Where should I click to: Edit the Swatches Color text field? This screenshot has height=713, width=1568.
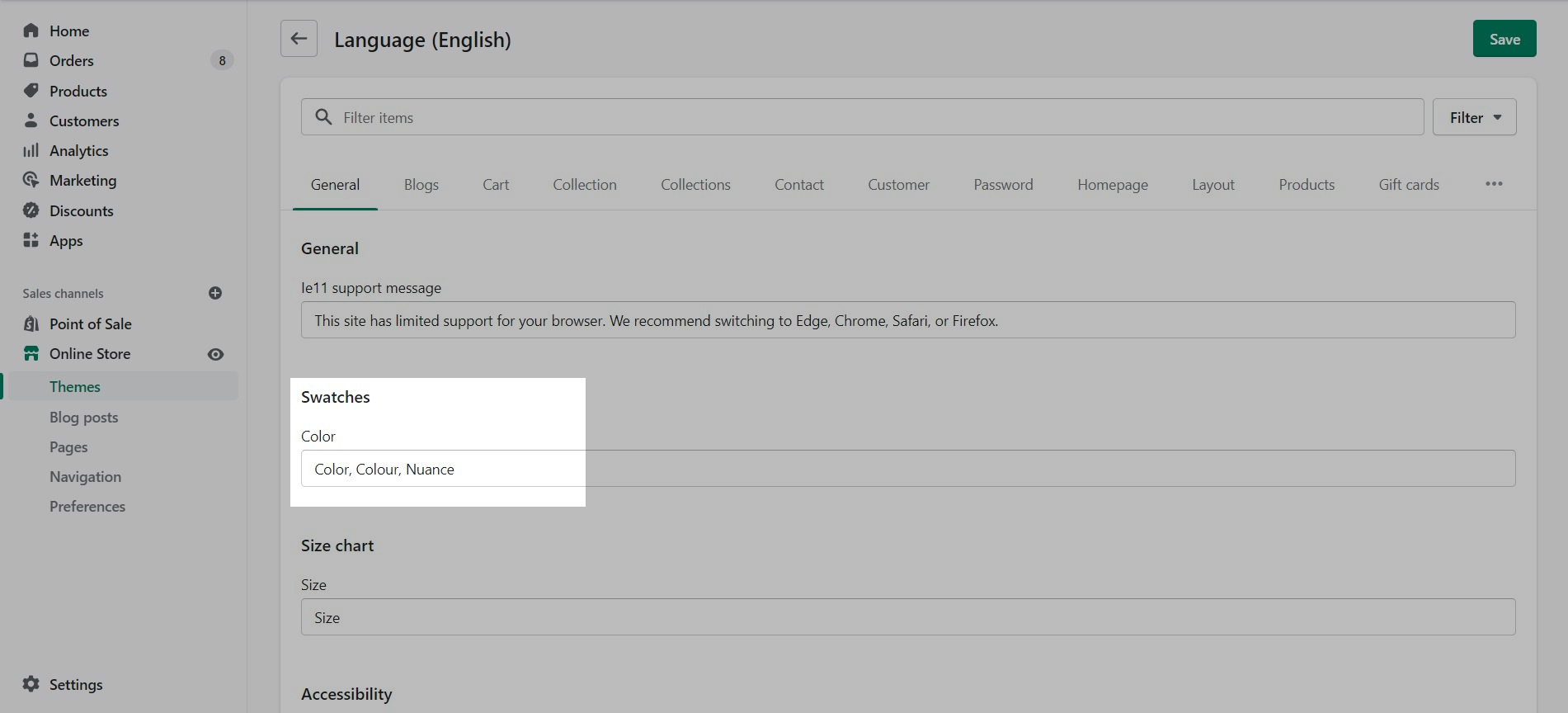pyautogui.click(x=907, y=469)
